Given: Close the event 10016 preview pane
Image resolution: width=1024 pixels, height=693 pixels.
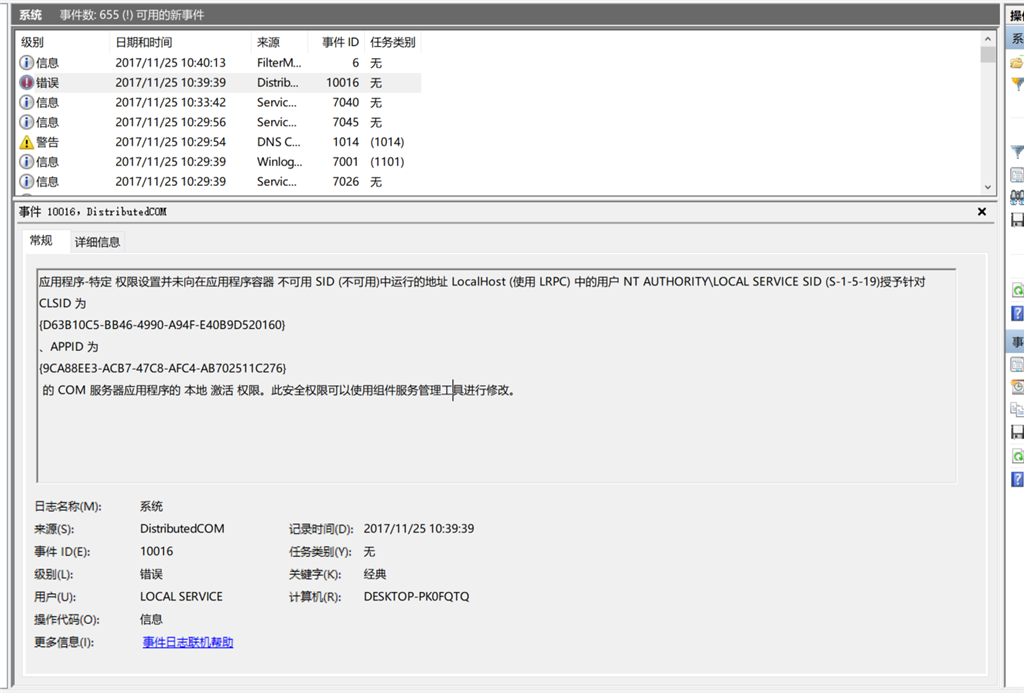Looking at the screenshot, I should [x=982, y=212].
